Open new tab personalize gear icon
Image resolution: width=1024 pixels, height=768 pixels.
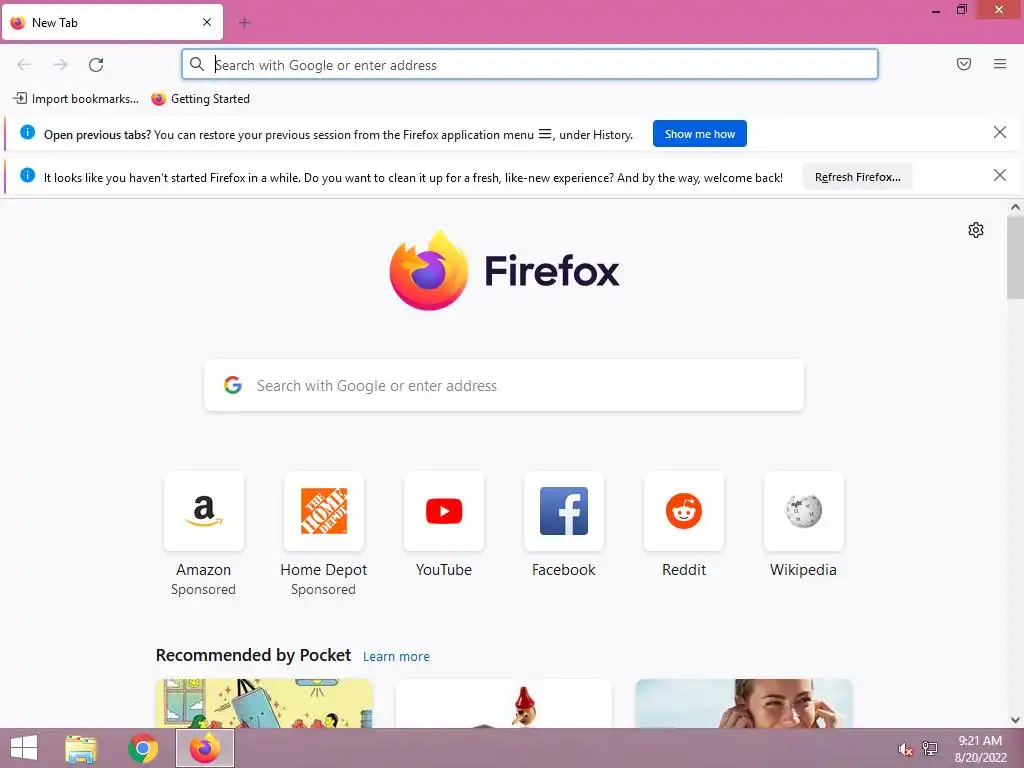pos(976,230)
